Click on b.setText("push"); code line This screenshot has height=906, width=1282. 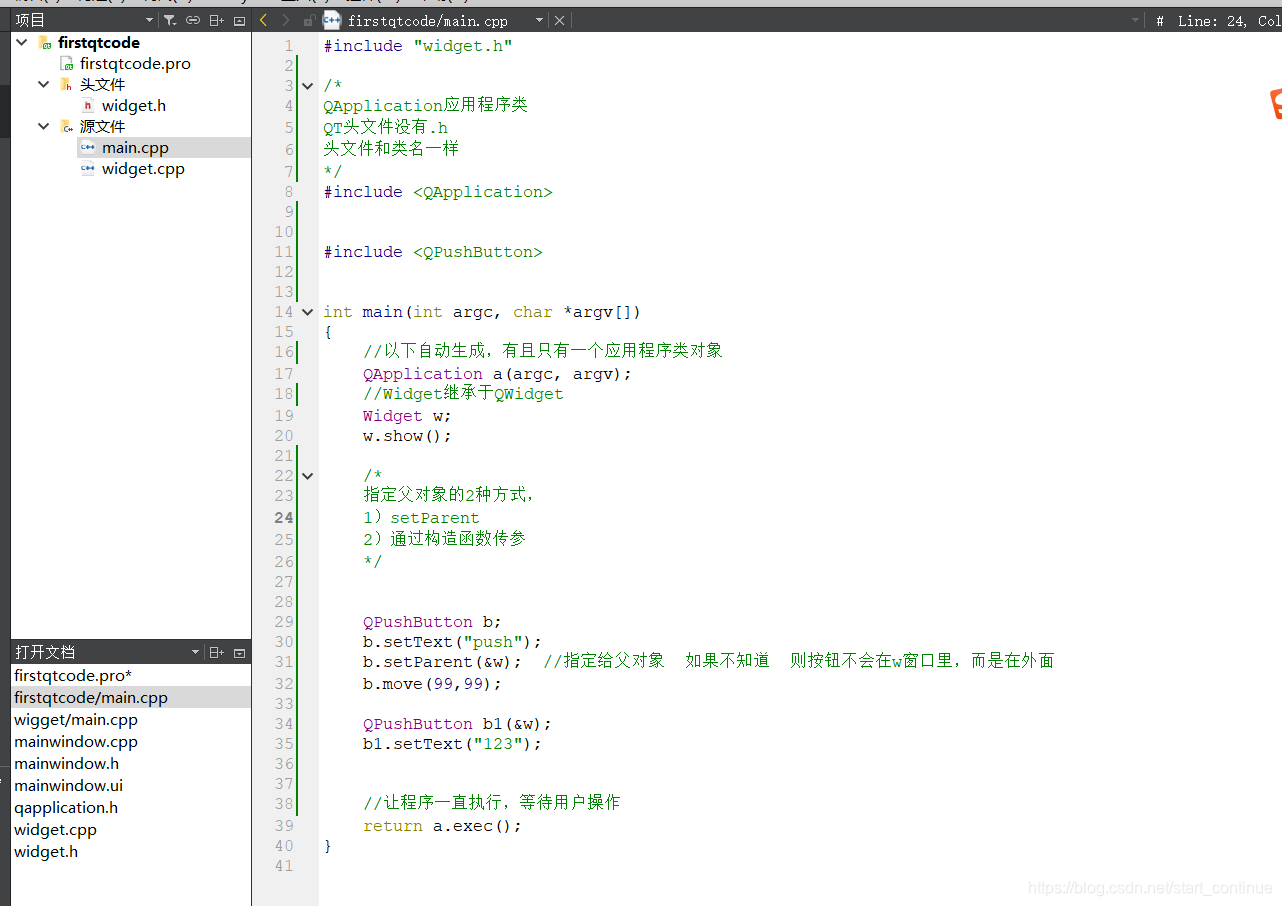(x=453, y=642)
